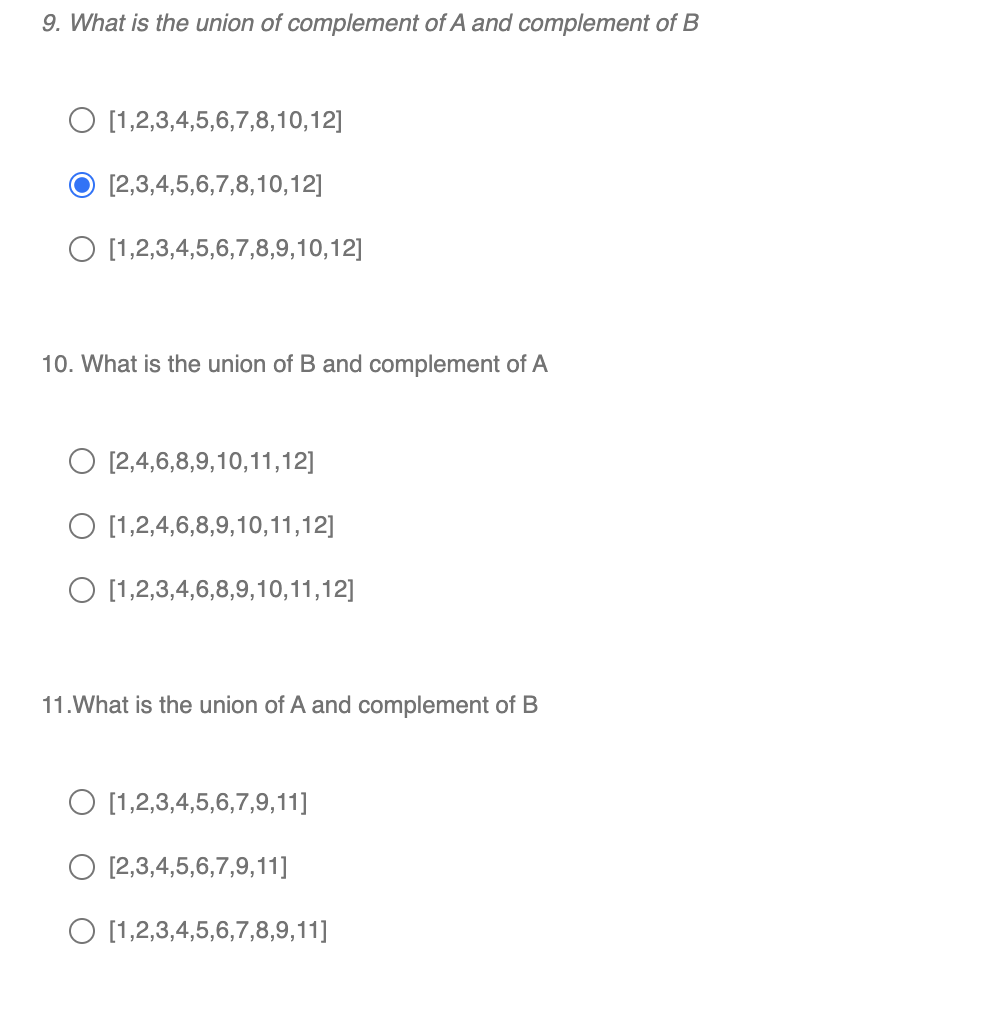The height and width of the screenshot is (1010, 982).
Task: Click the second answer label of question 10
Action: click(220, 525)
